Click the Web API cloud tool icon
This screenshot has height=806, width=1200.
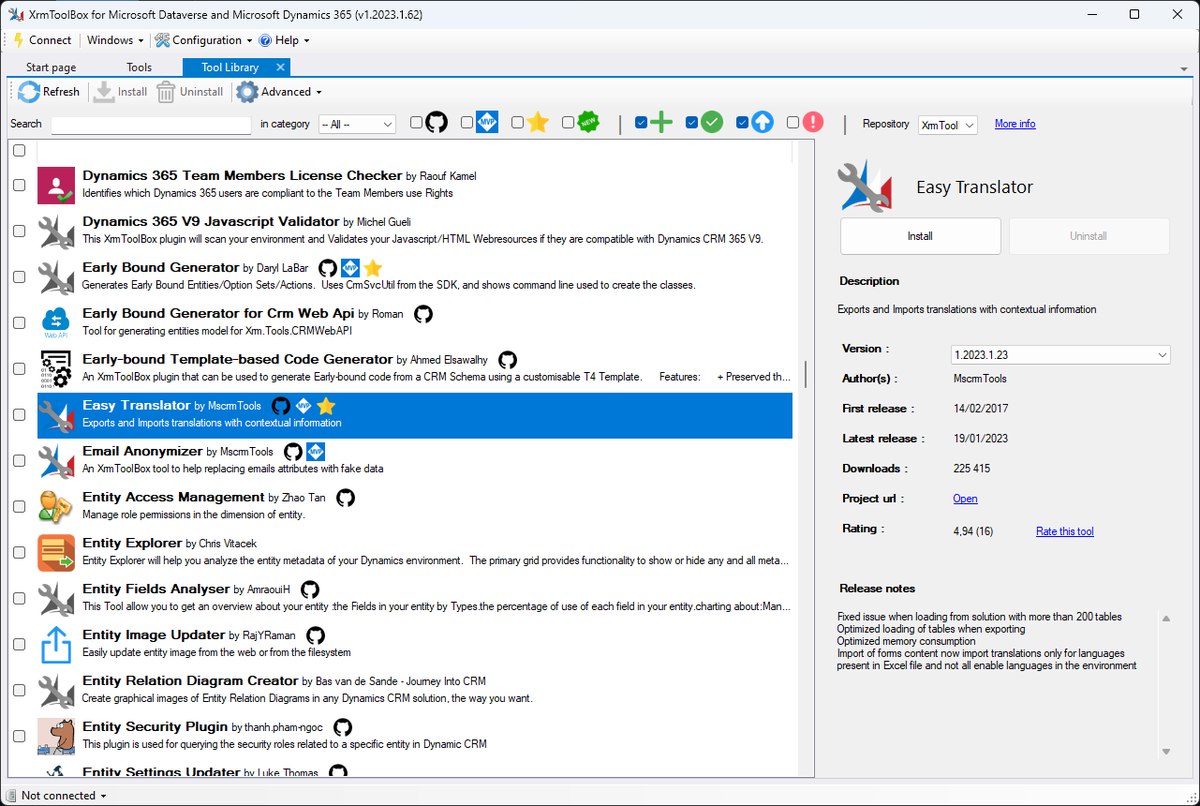tap(57, 323)
